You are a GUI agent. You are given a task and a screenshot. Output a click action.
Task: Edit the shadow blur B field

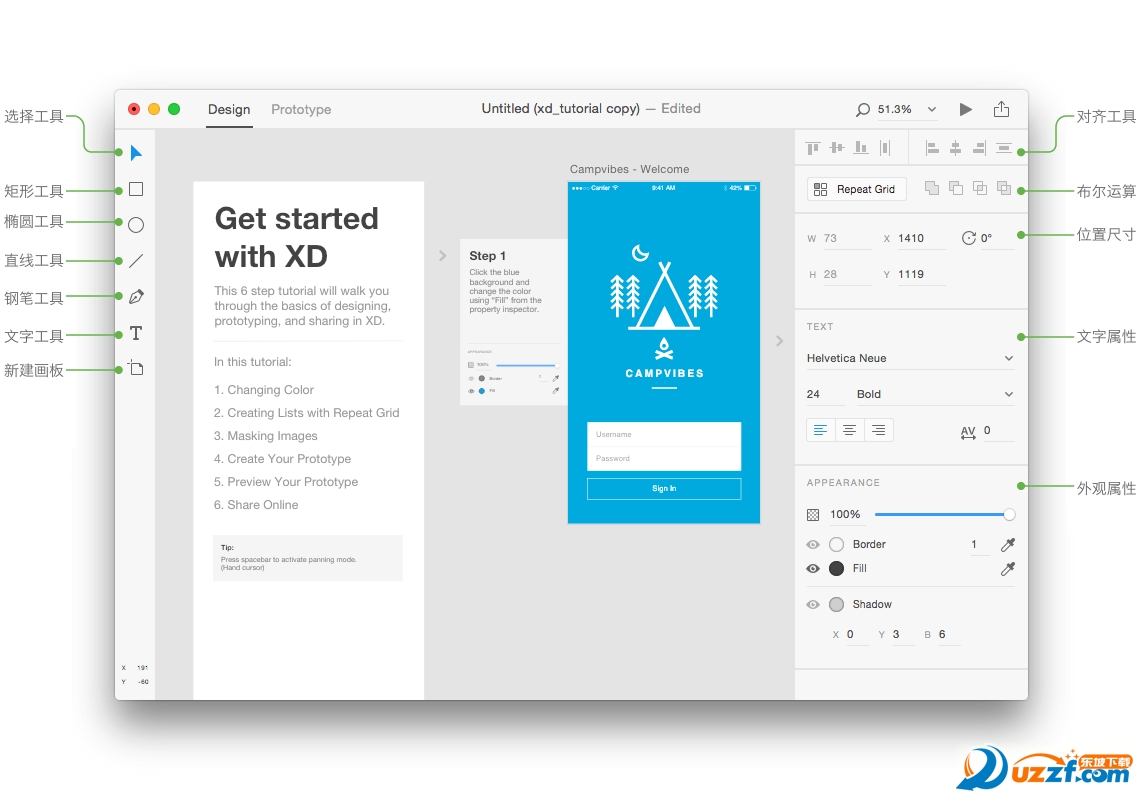[949, 635]
